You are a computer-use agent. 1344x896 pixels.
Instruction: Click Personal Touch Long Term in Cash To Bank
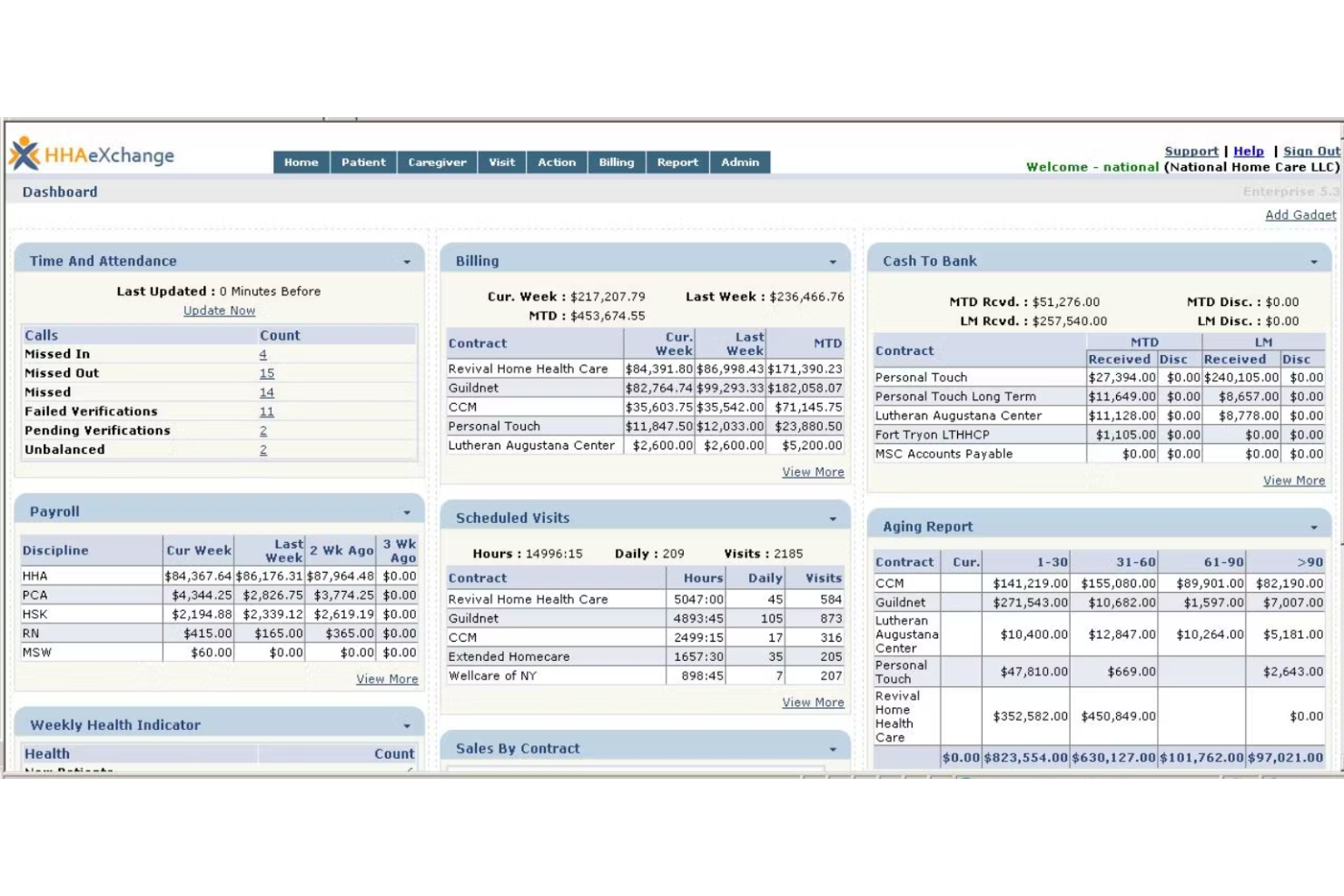[x=955, y=397]
